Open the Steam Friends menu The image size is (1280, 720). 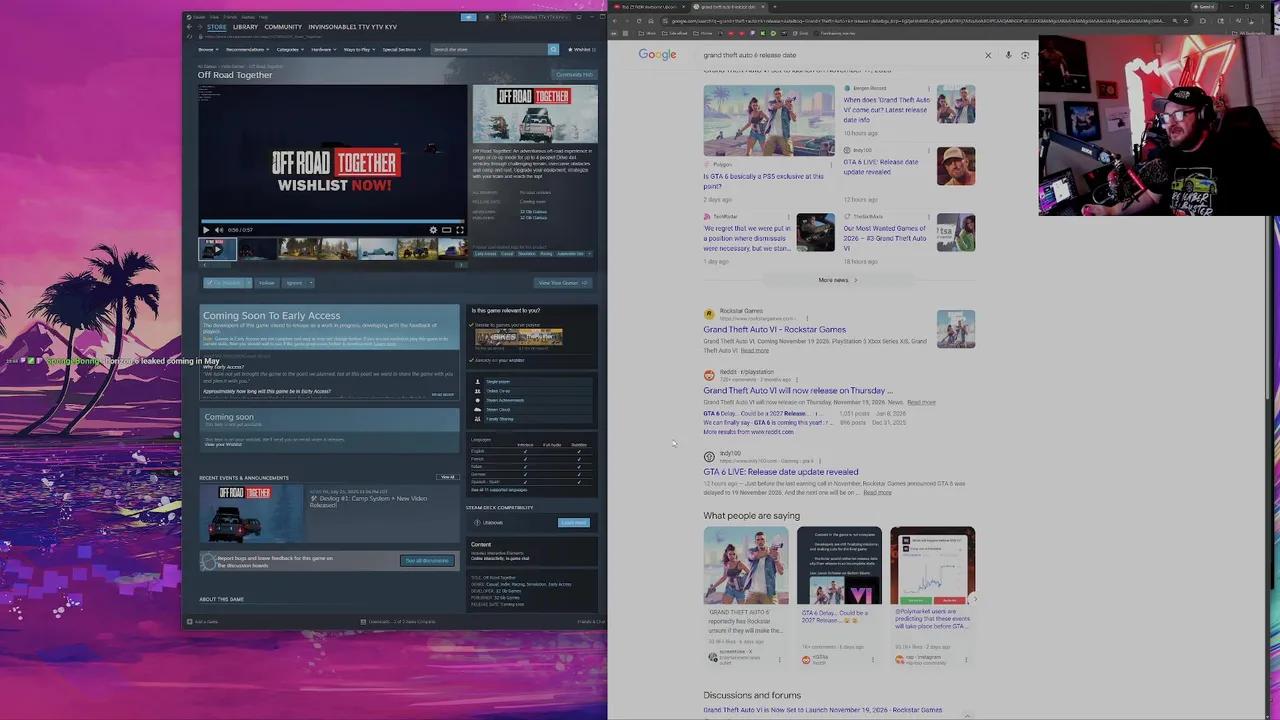point(228,17)
